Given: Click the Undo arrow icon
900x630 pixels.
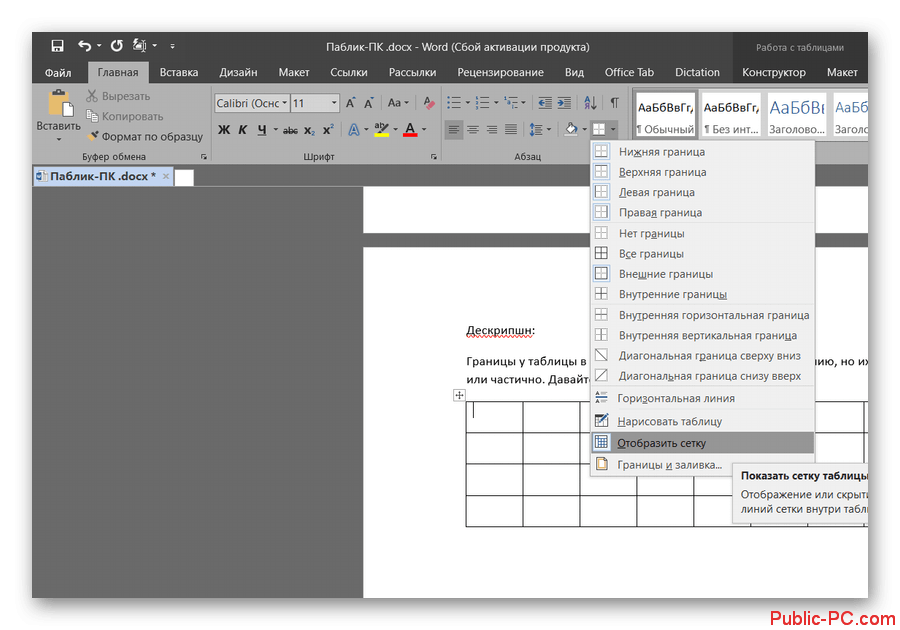Looking at the screenshot, I should [x=84, y=46].
